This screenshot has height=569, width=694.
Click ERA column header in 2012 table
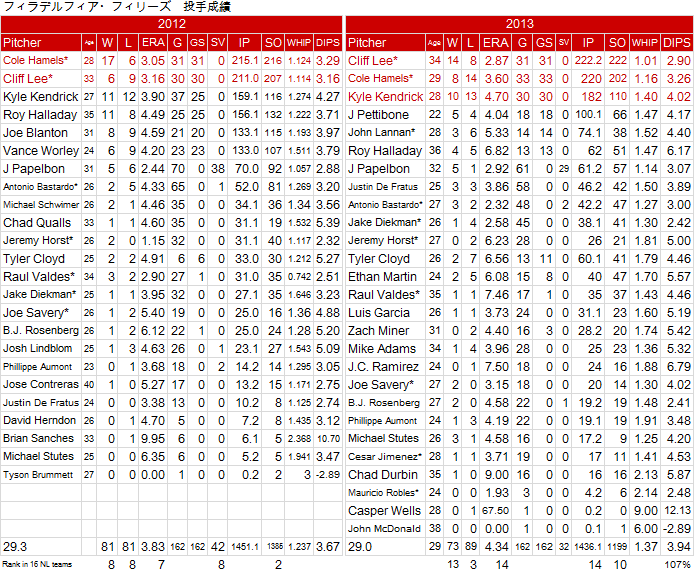click(153, 42)
